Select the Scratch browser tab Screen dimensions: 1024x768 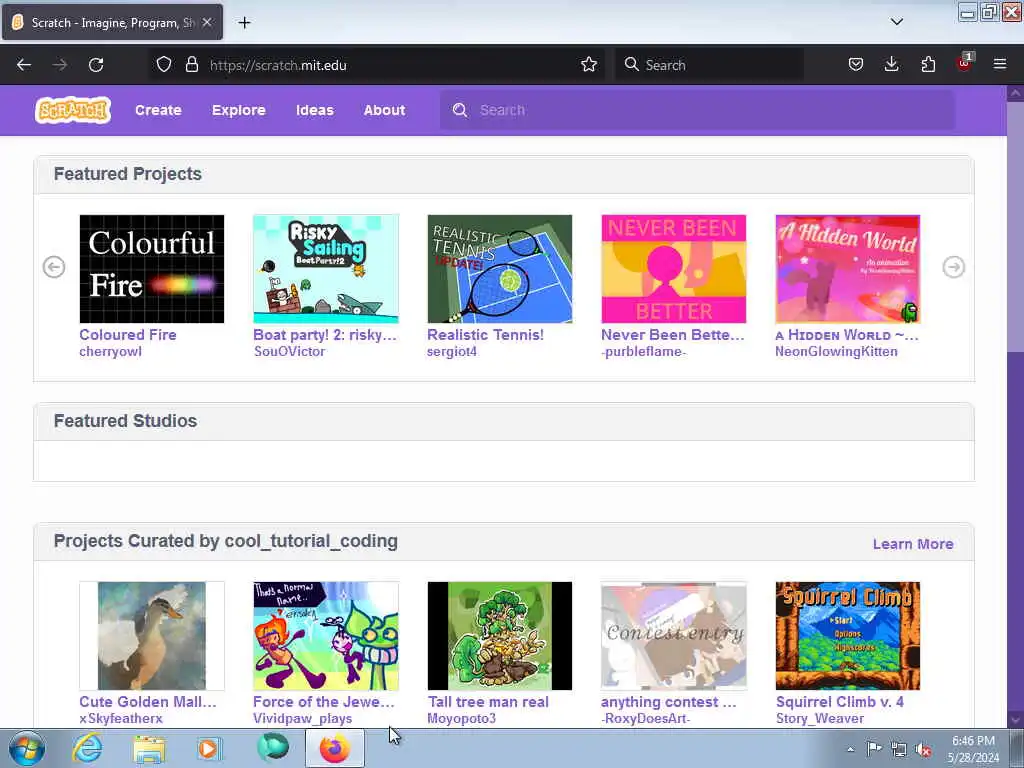112,23
